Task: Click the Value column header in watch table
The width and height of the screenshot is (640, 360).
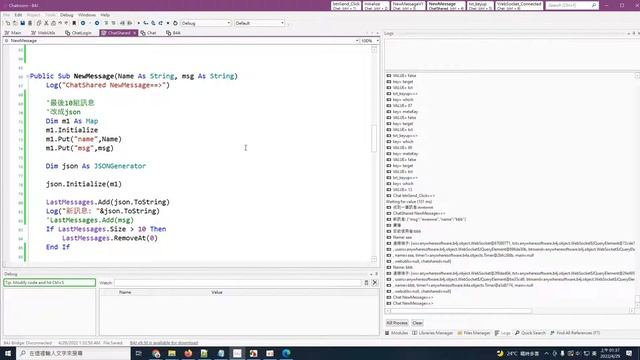Action: coord(217,292)
